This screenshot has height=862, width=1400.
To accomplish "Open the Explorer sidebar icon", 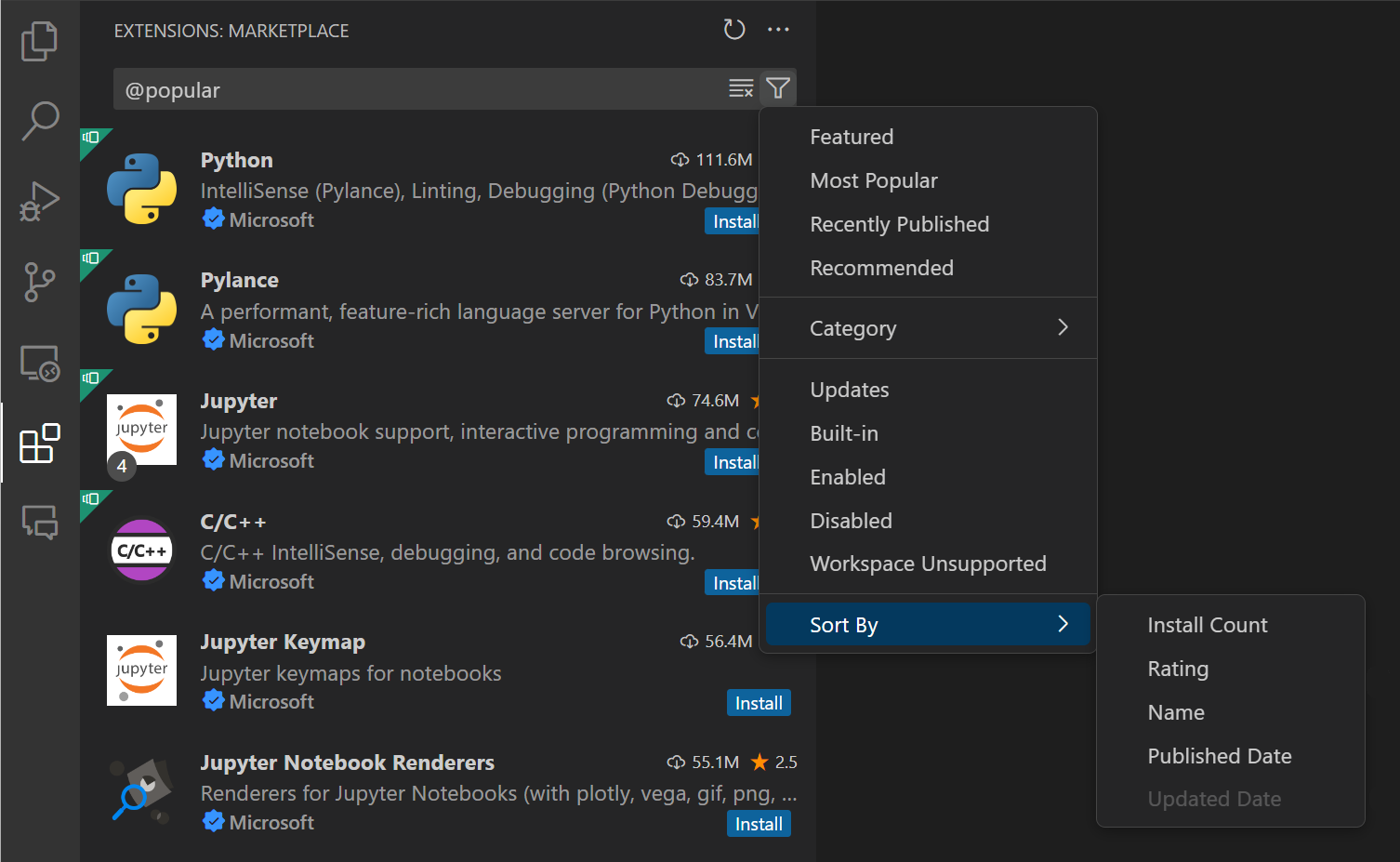I will point(39,41).
